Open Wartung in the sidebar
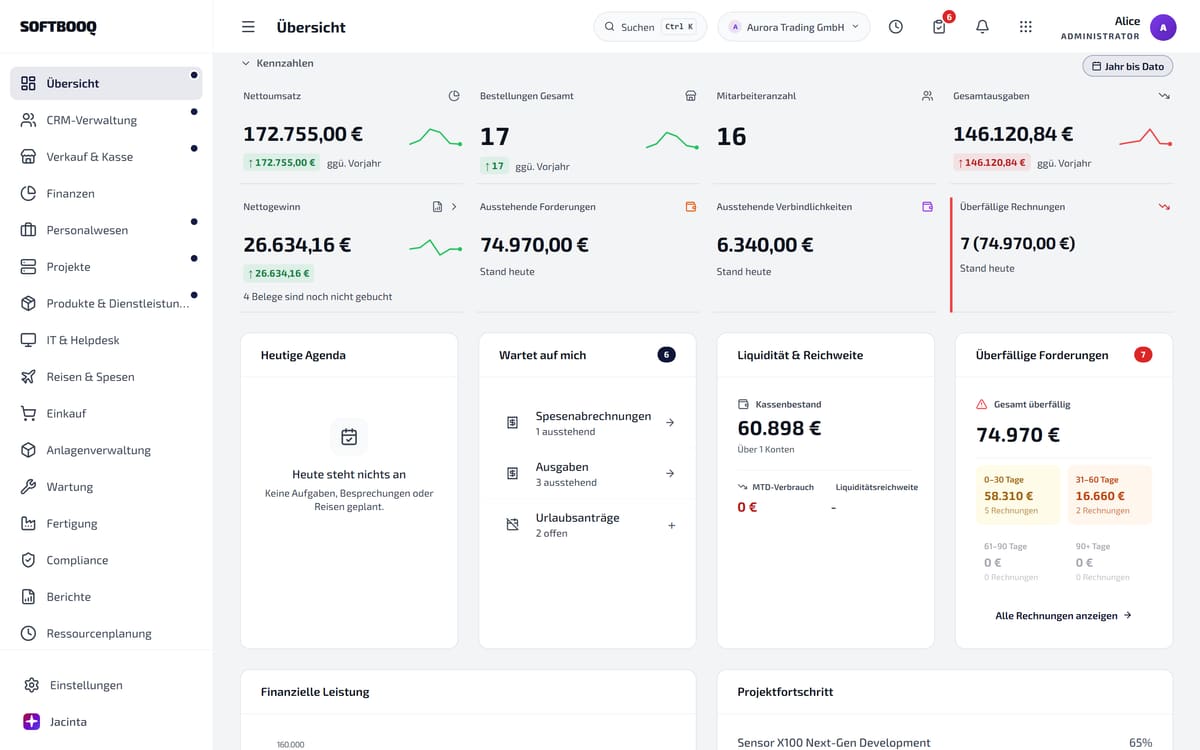Screen dimensions: 1200x750 pyautogui.click(x=106, y=487)
